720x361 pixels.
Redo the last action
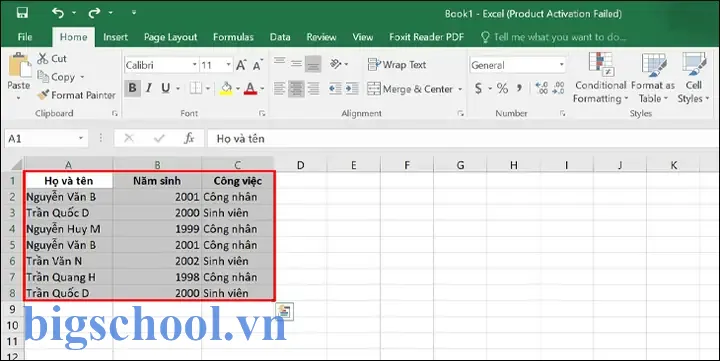coord(94,13)
